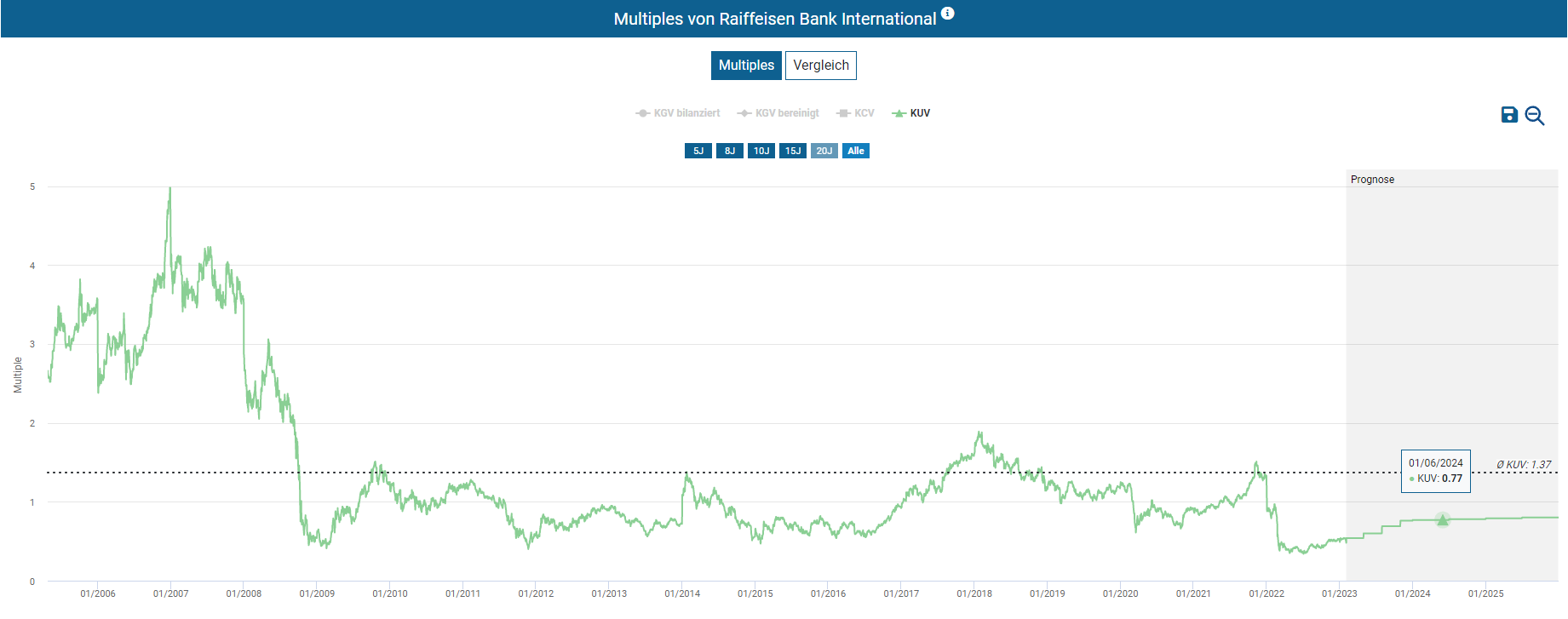This screenshot has height=619, width=1568.
Task: Save the chart using the disk icon
Action: point(1508,115)
